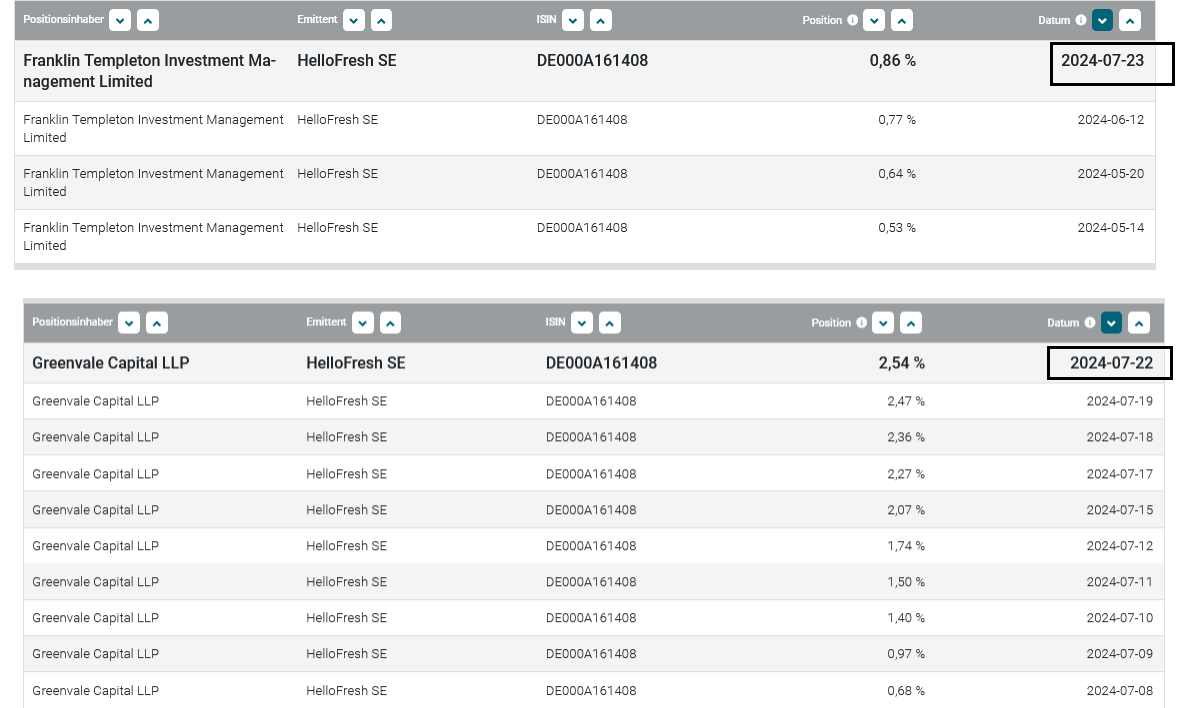Select the bold HelloFresh SE in Greenvale table

coord(356,363)
